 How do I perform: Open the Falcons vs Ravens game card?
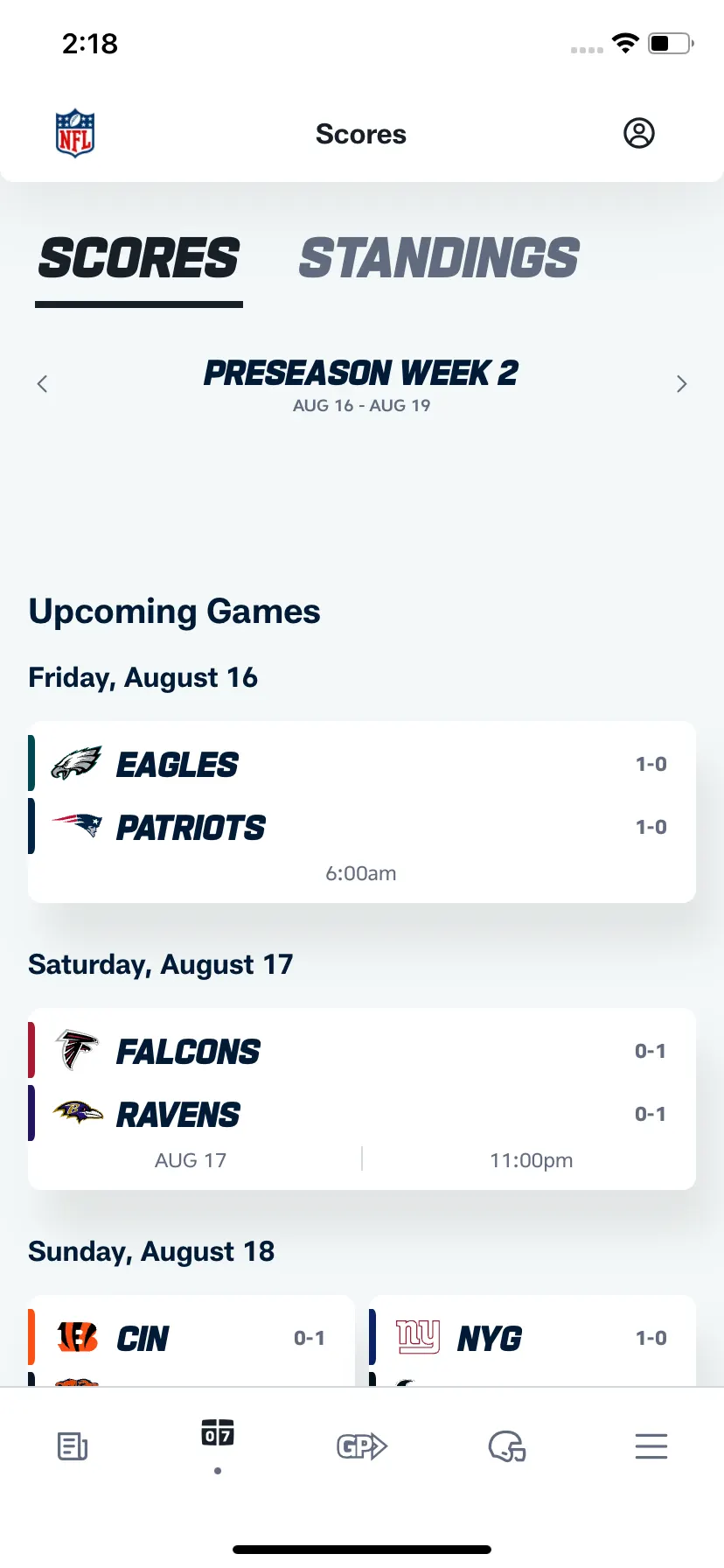[x=362, y=1099]
